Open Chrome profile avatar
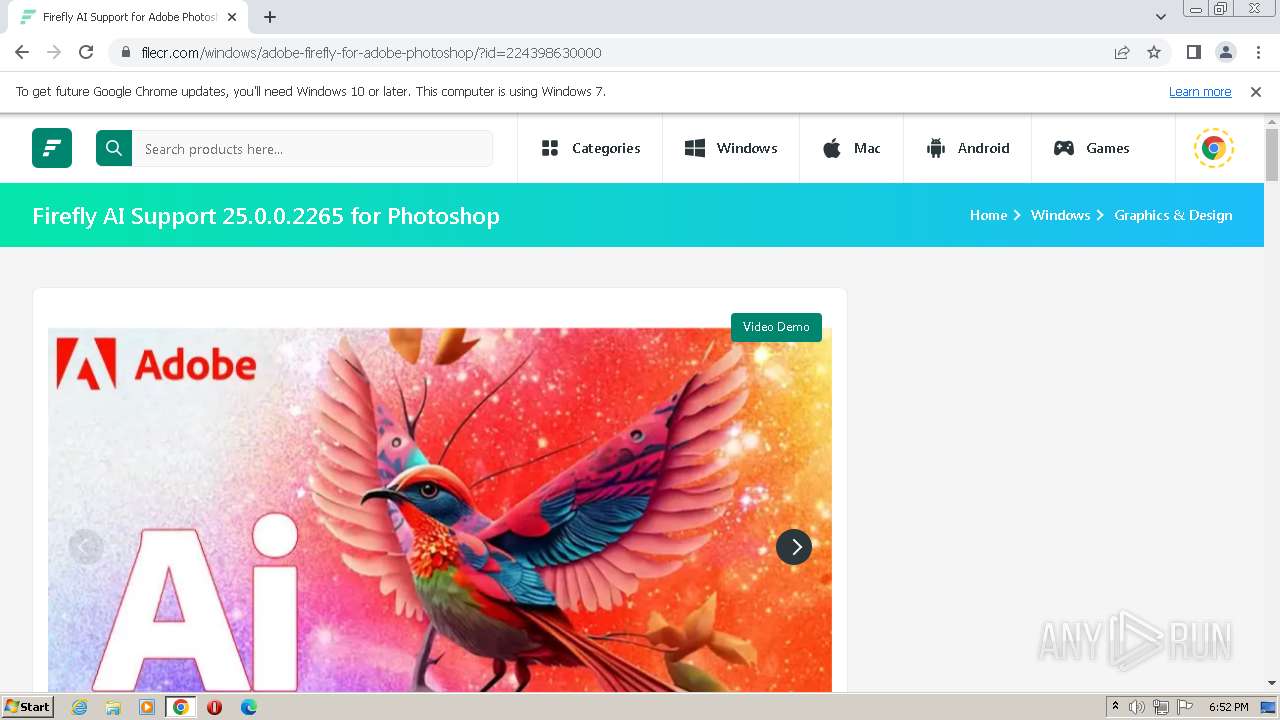Image resolution: width=1280 pixels, height=720 pixels. point(1225,52)
